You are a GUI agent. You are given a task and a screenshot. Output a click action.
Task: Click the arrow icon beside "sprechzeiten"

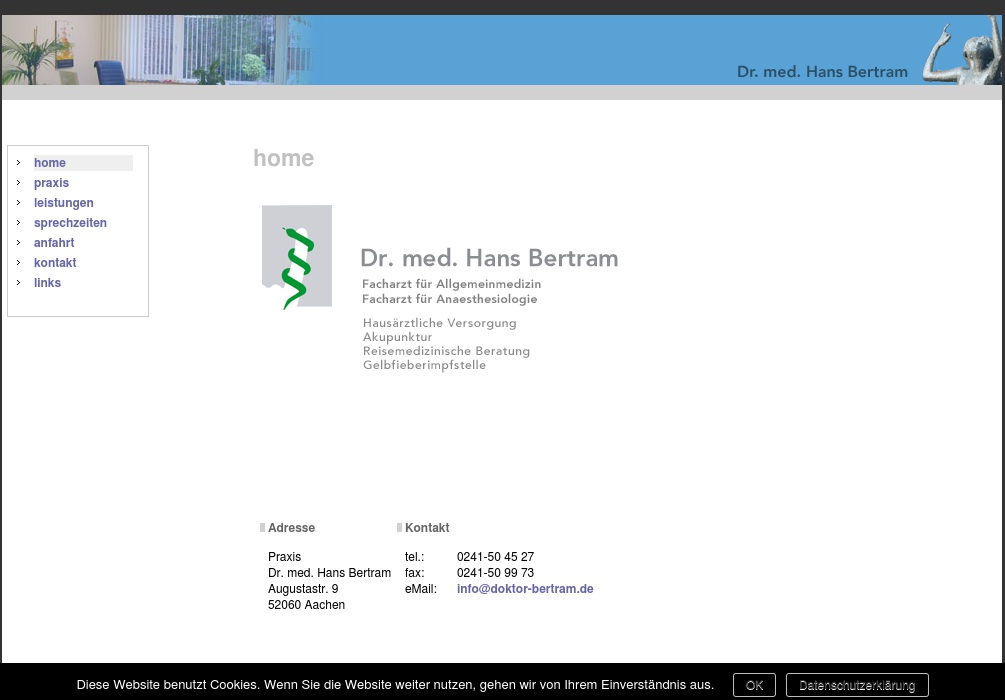19,223
